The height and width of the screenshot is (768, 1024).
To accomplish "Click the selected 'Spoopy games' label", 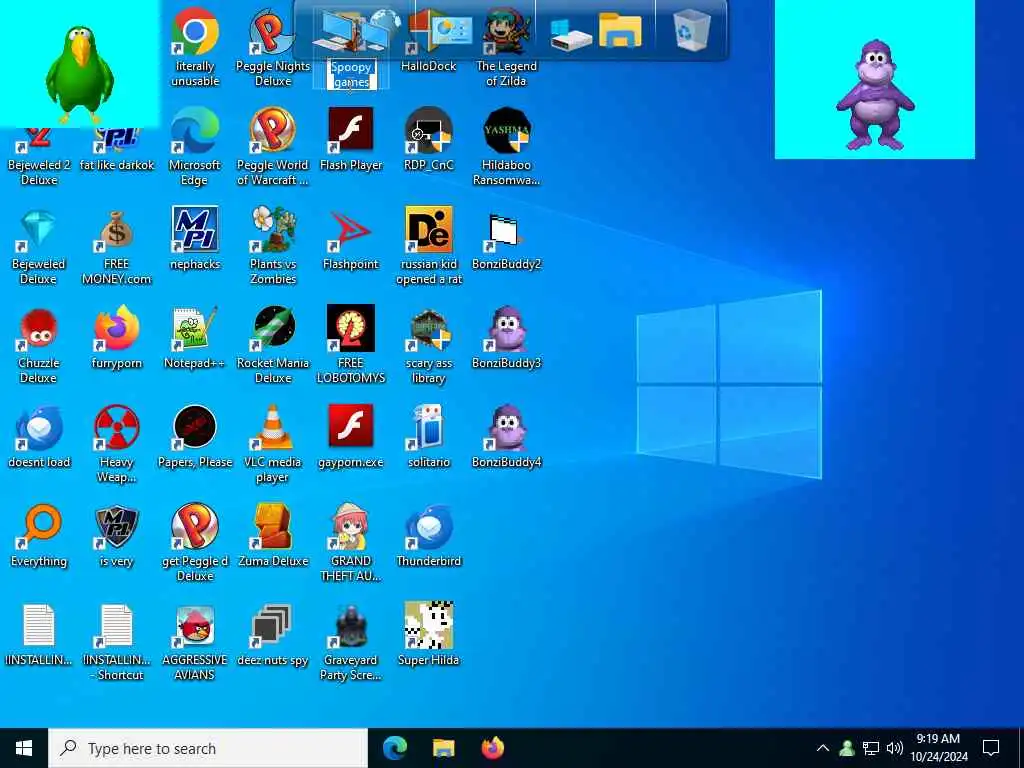I will tap(351, 74).
